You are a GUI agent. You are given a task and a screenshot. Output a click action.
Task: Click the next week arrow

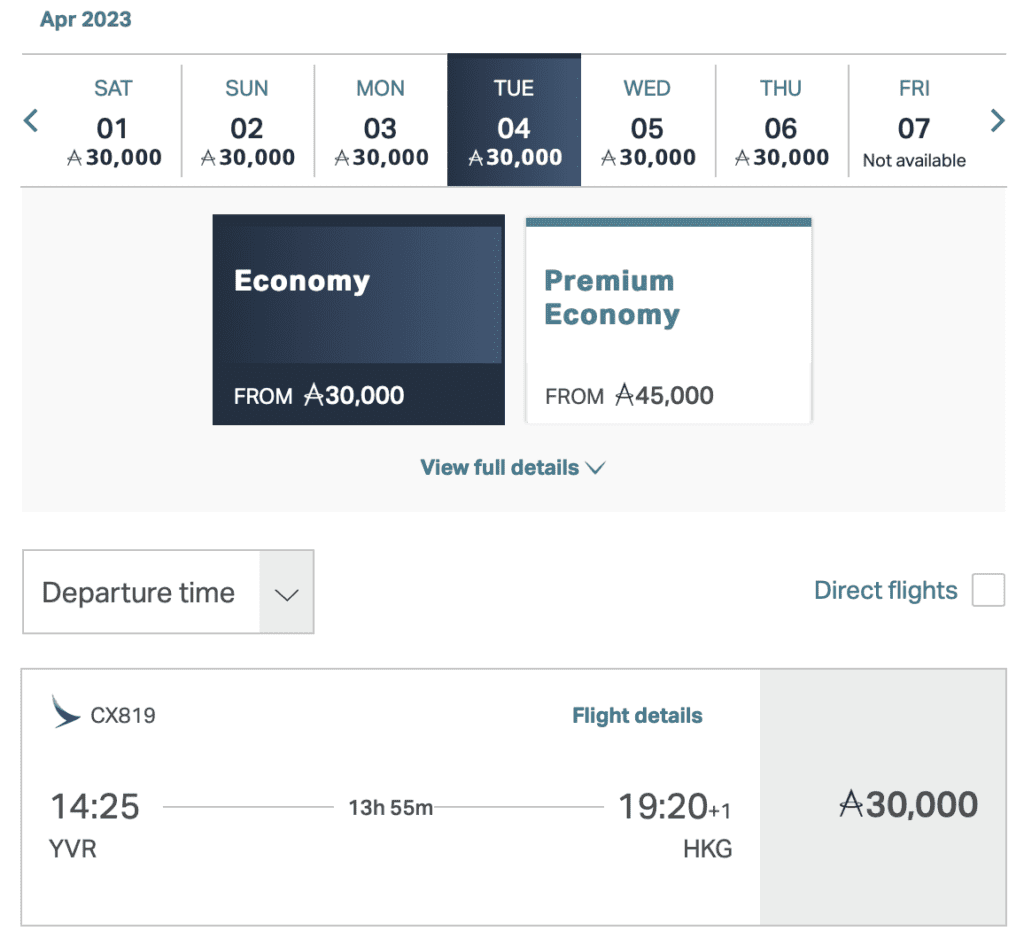point(997,122)
